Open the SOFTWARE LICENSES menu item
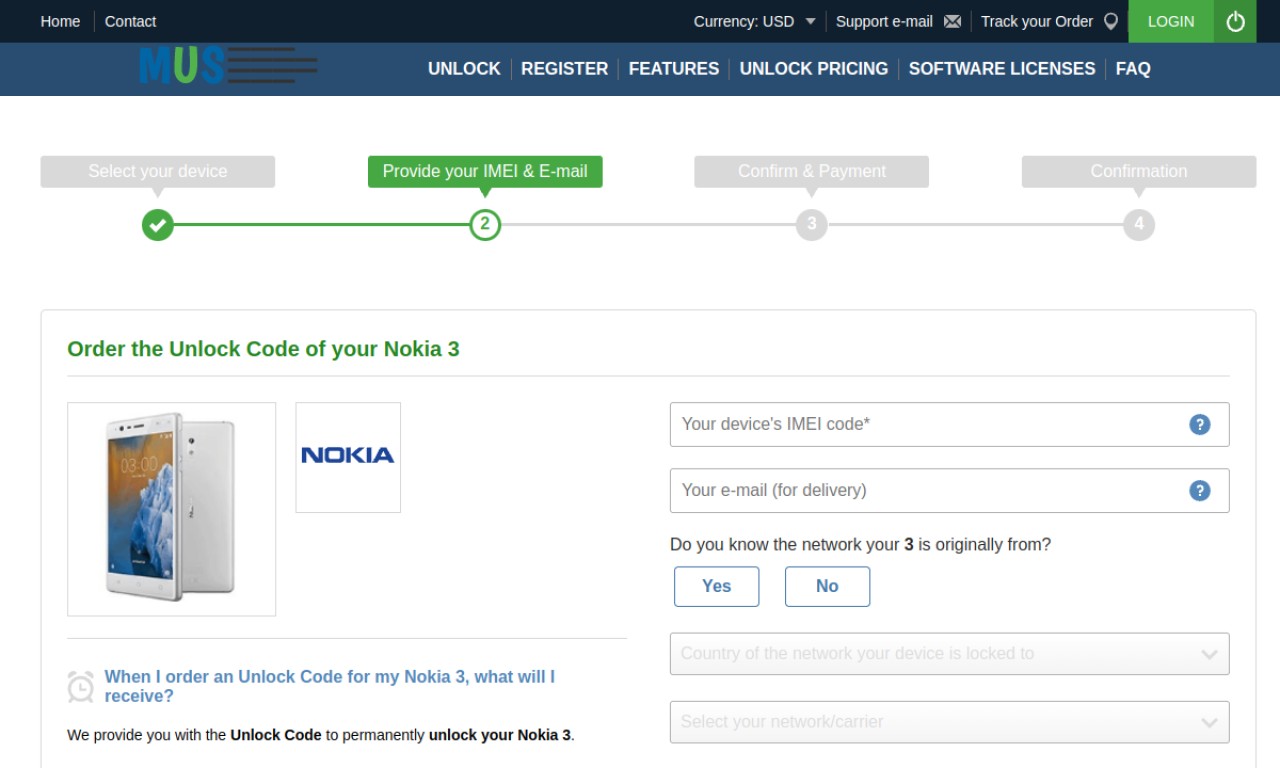Viewport: 1280px width, 768px height. coord(1002,69)
